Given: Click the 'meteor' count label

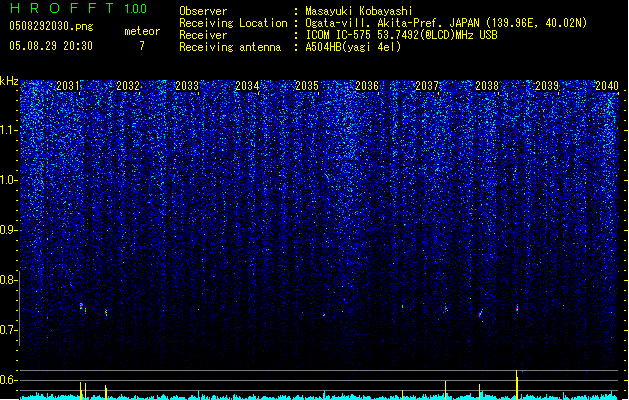Looking at the screenshot, I should (x=142, y=31).
